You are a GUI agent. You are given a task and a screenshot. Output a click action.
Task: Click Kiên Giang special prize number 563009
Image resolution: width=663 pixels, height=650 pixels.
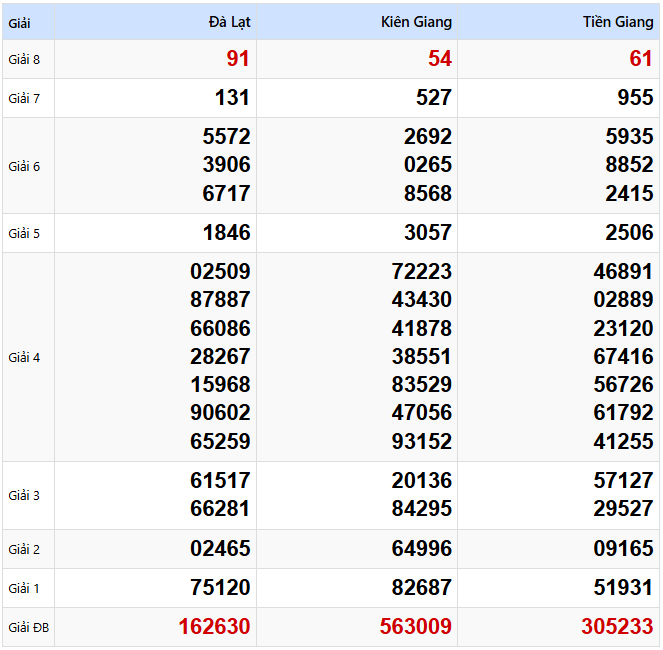(415, 627)
